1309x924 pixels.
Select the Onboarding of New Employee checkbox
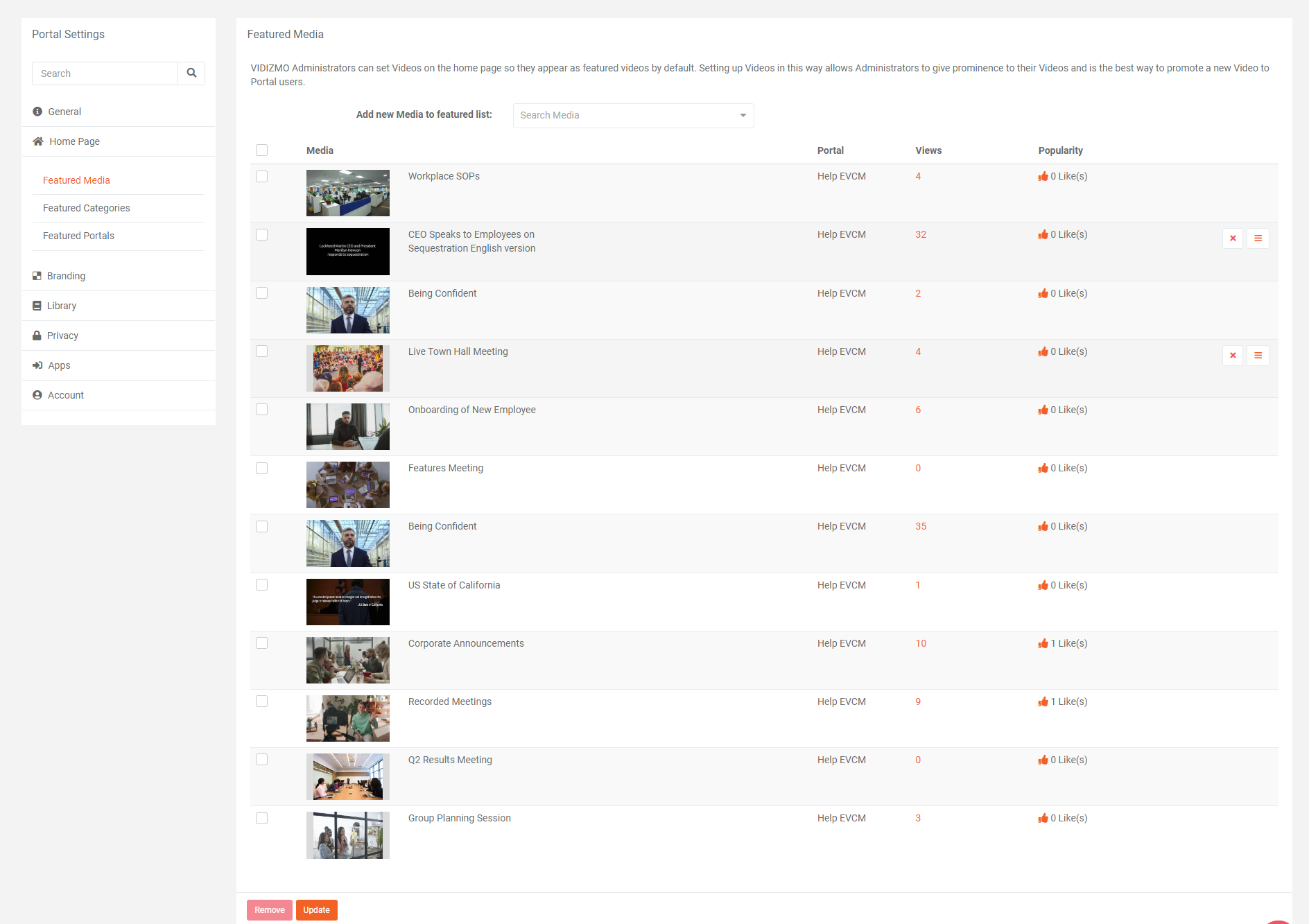(261, 410)
